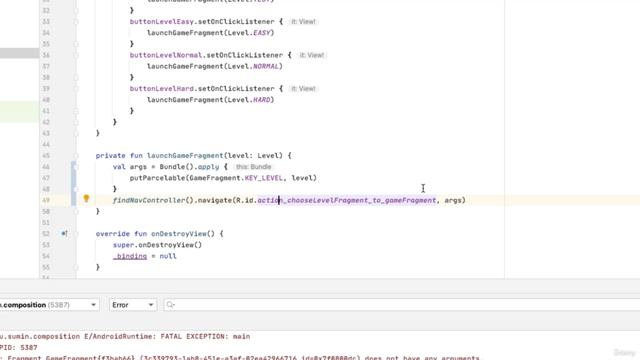Fold the onDestroyView function at line 52
Viewport: 640px width, 360px height.
click(x=76, y=234)
